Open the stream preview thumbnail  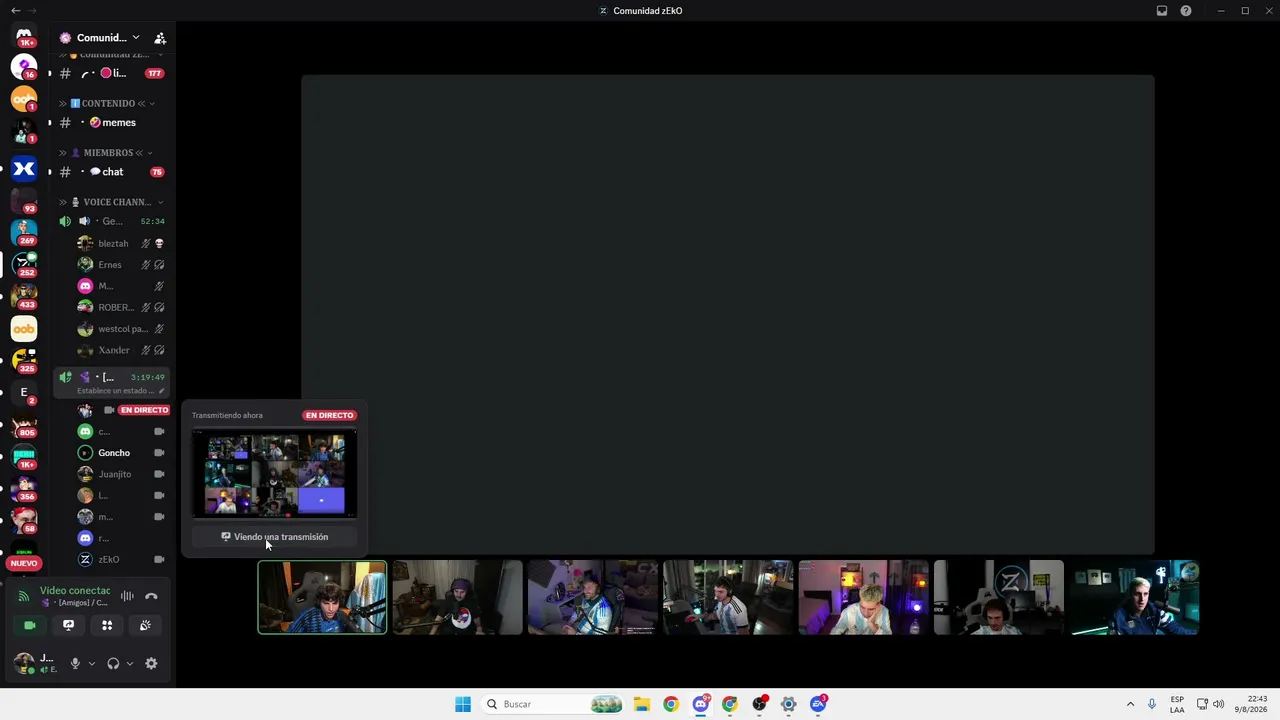[274, 474]
